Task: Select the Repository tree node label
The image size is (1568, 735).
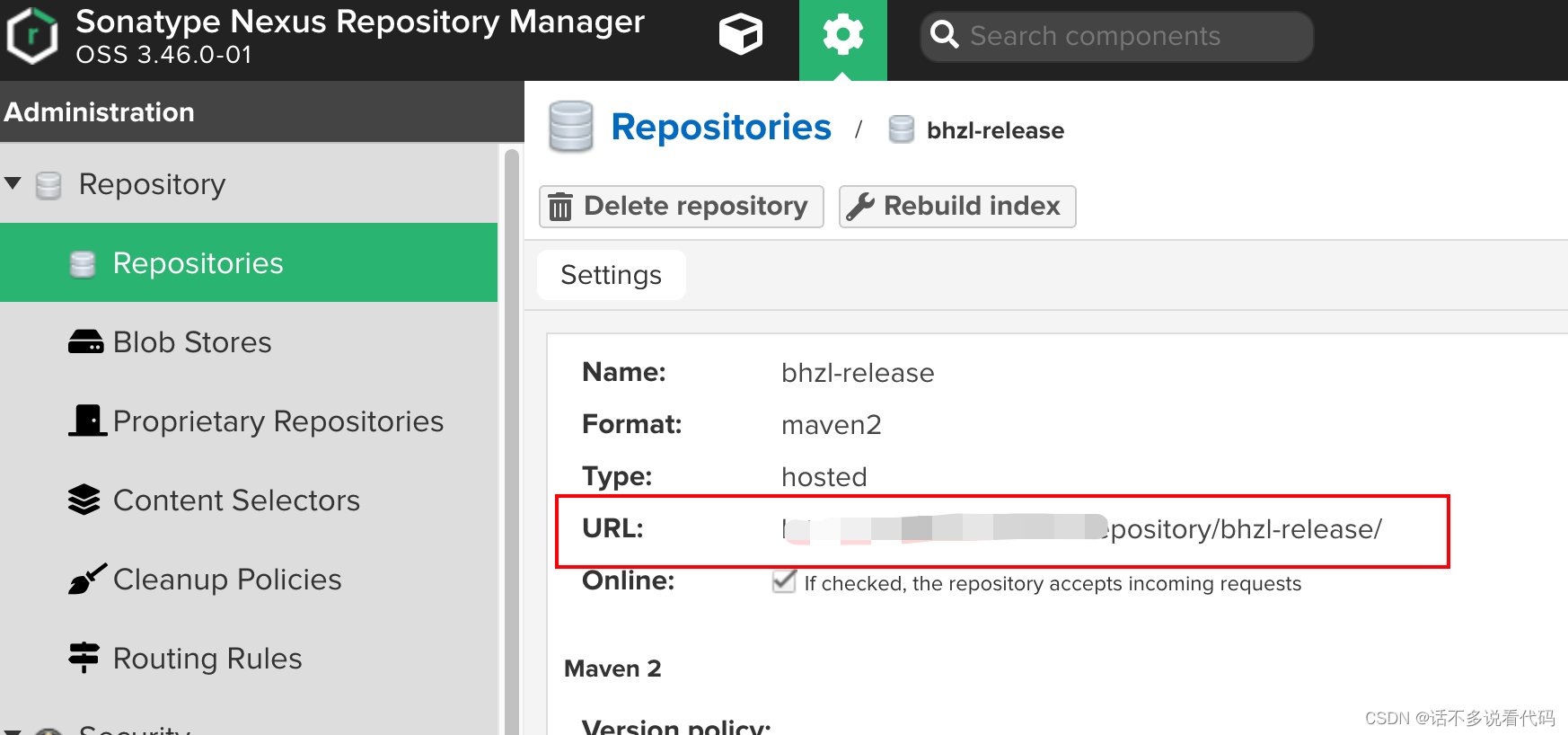Action: click(152, 184)
